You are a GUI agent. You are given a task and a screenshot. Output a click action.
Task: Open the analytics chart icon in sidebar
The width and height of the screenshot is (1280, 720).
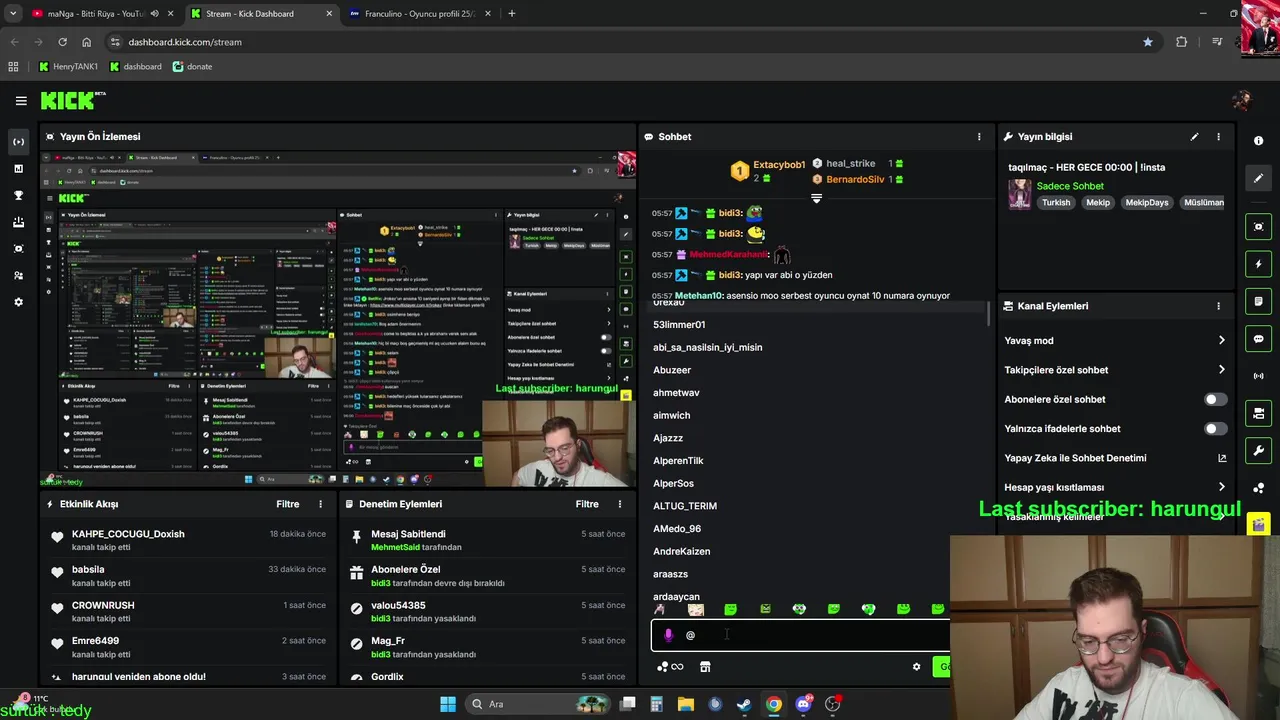[x=18, y=169]
